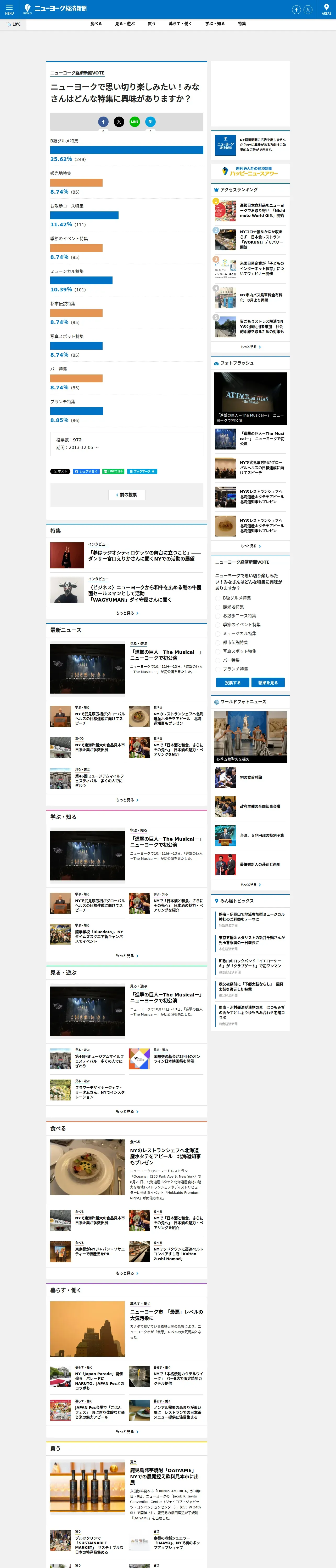Open the WAGYUMAN masked man thumbnail
The width and height of the screenshot is (336, 1568).
[x=67, y=590]
